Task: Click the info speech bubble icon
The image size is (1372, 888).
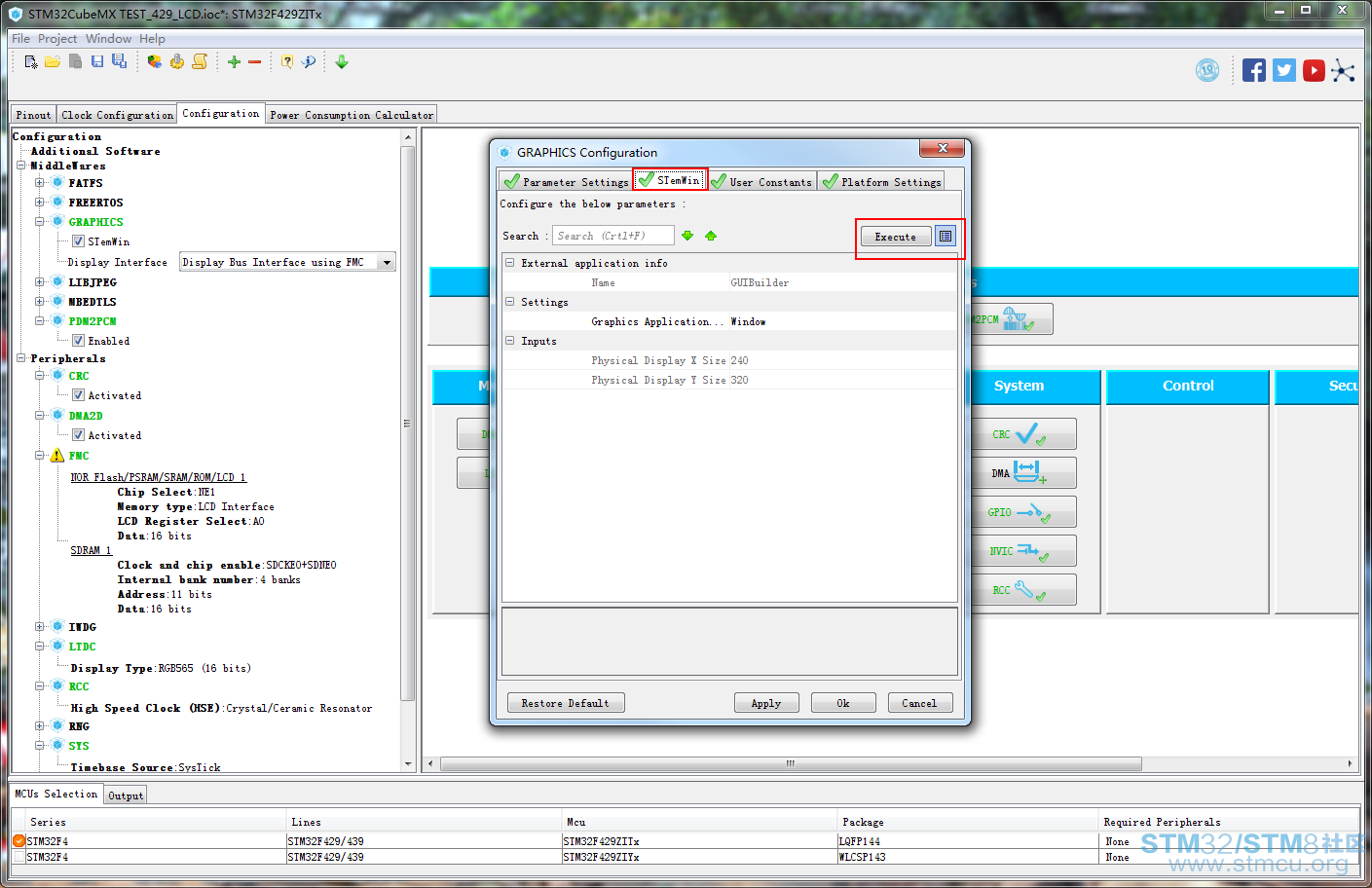Action: 309,61
